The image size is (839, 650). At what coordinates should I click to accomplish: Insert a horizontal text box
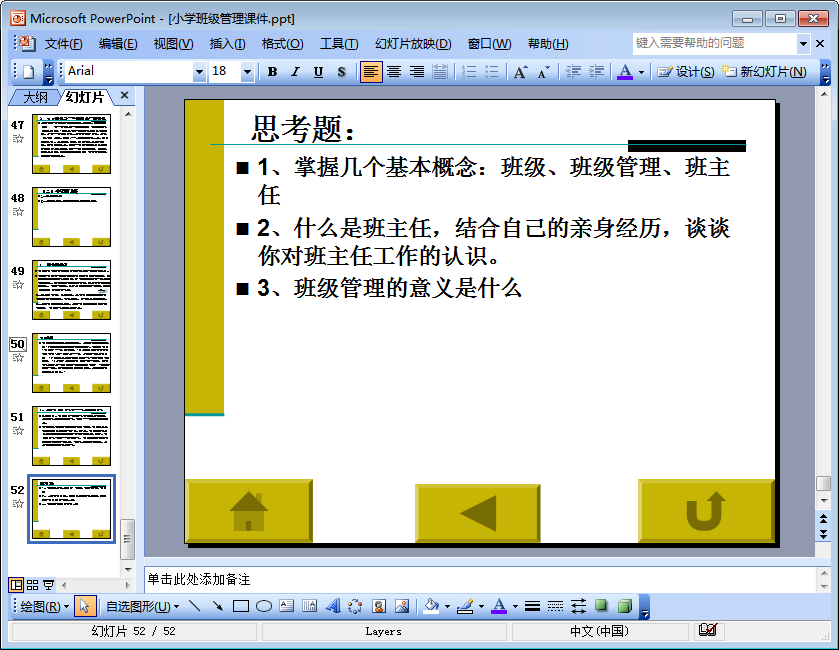[x=287, y=606]
